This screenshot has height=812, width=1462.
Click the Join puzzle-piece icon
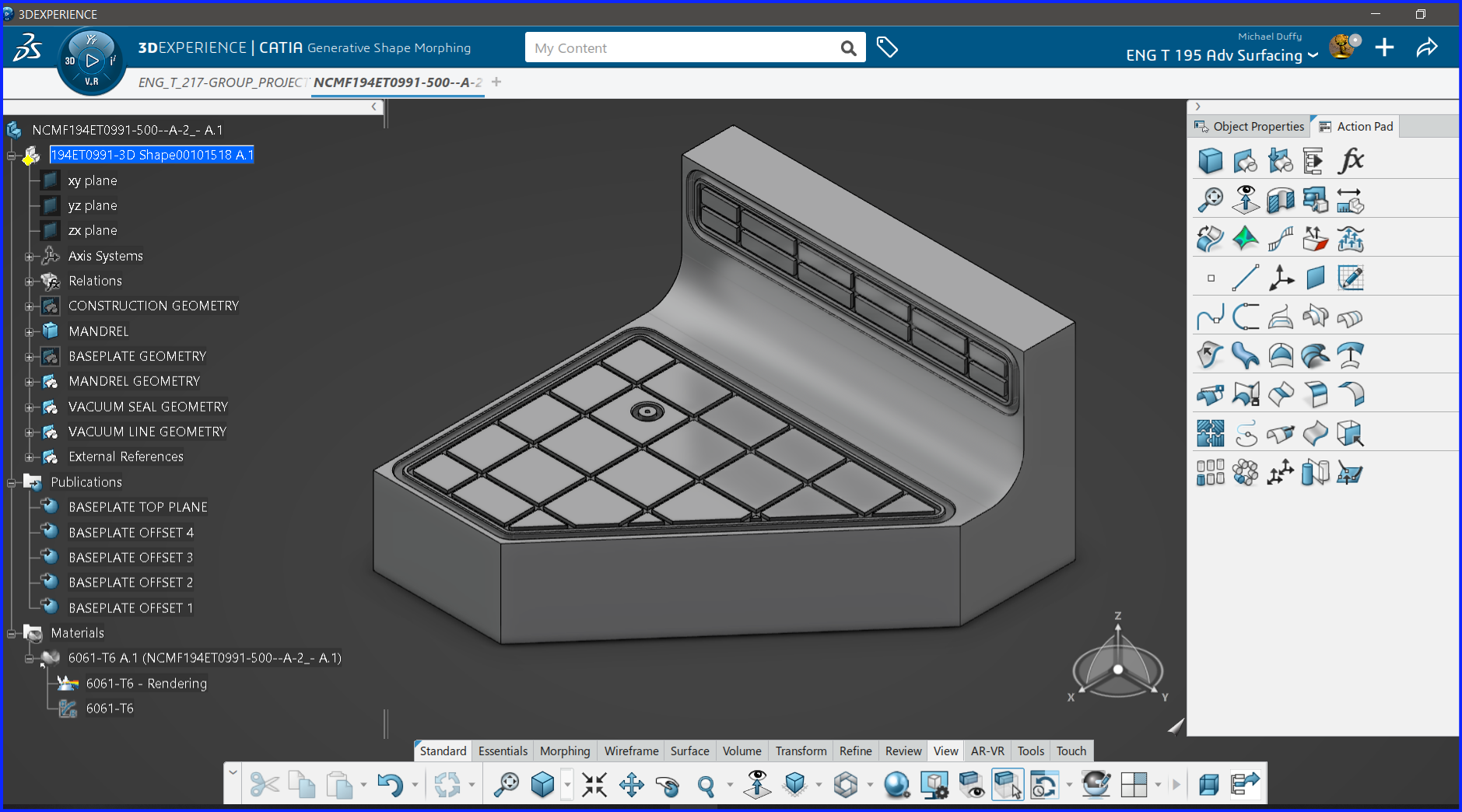1210,433
